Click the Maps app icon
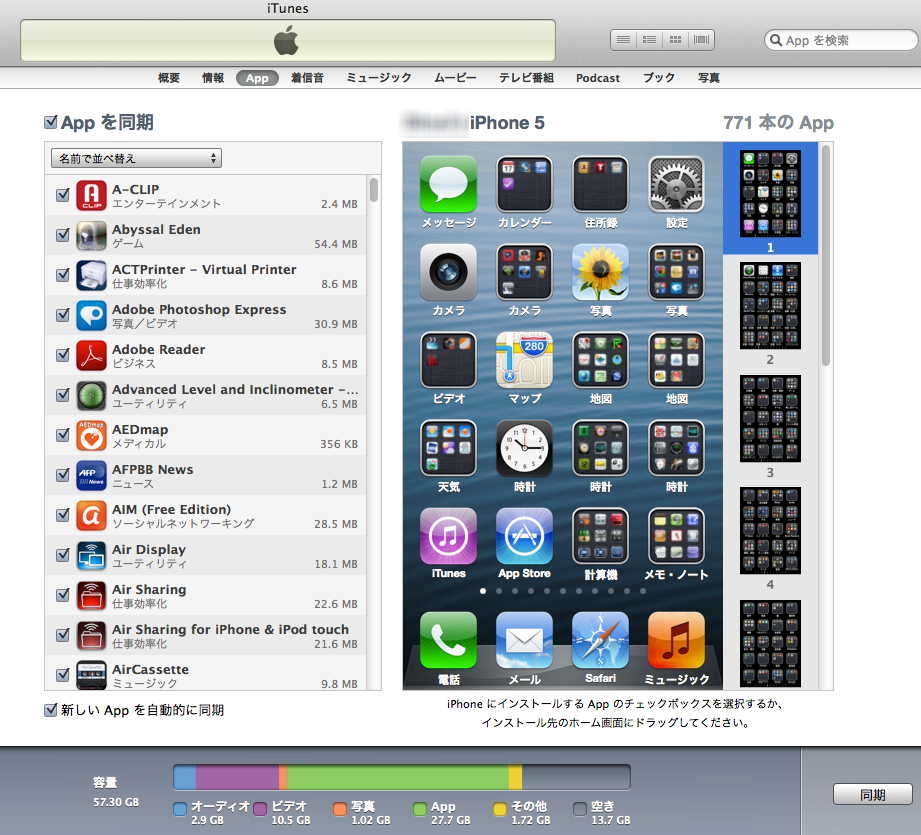 coord(524,360)
